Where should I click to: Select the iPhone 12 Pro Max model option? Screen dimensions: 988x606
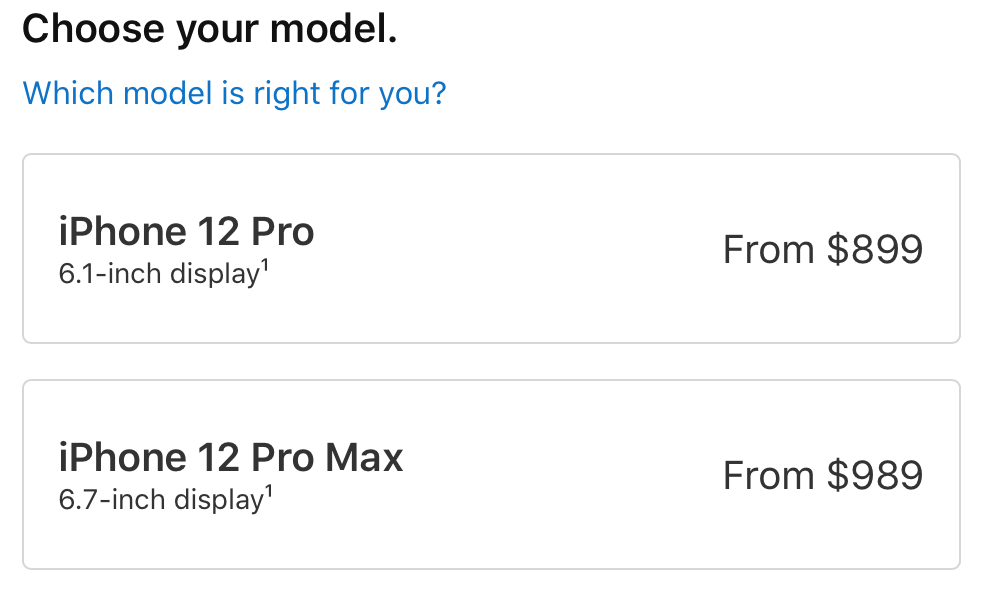point(490,474)
